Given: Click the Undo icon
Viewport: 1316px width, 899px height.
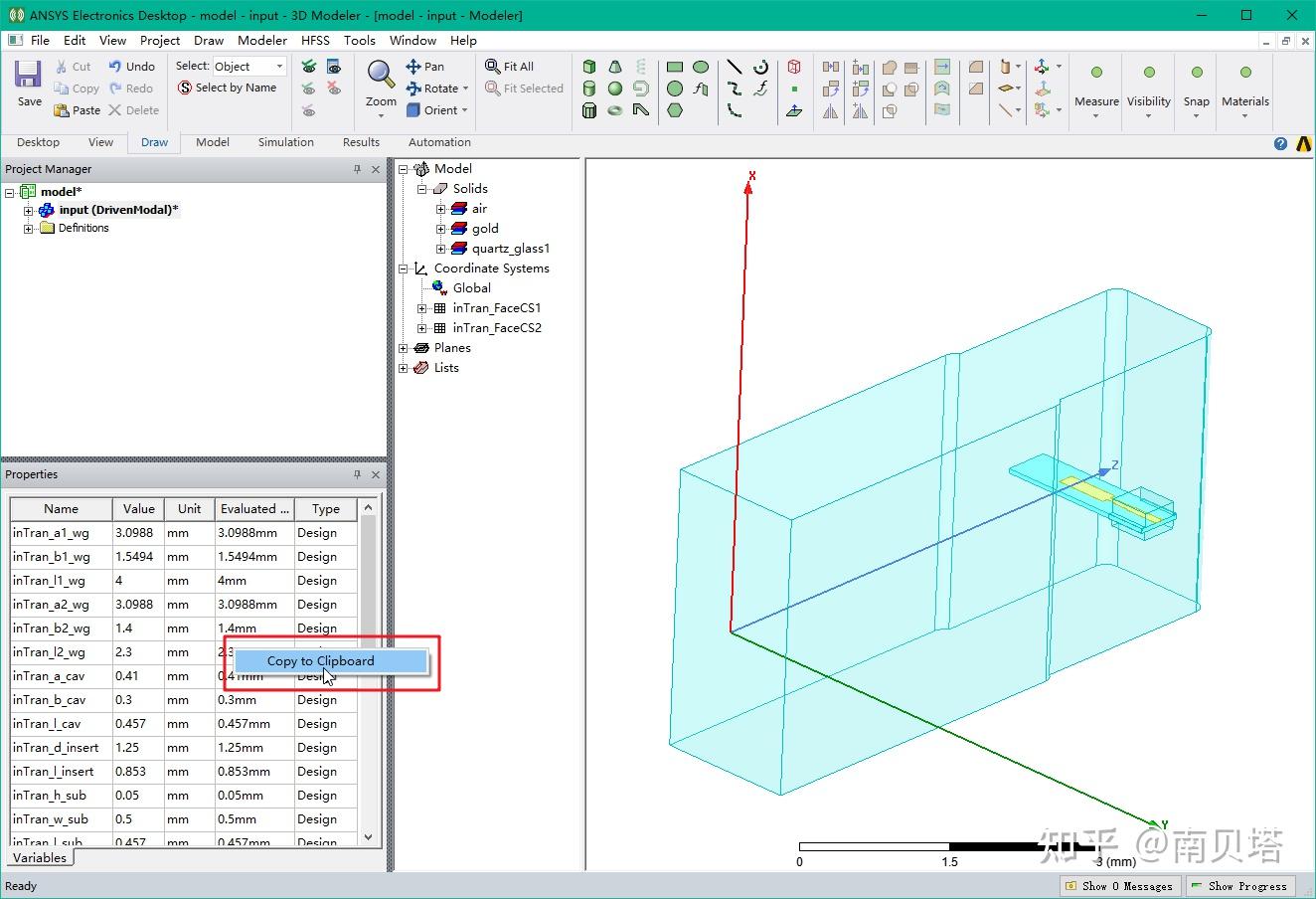Looking at the screenshot, I should (x=115, y=67).
